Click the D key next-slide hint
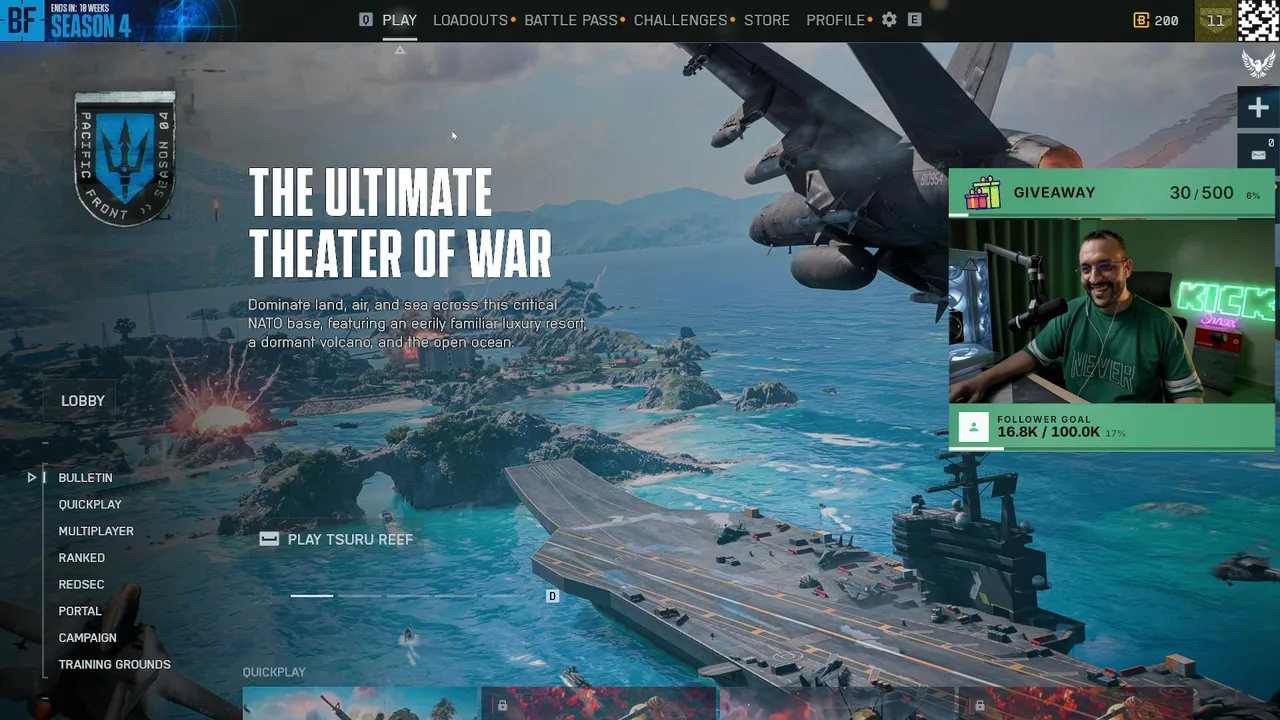The width and height of the screenshot is (1280, 720). click(x=552, y=596)
